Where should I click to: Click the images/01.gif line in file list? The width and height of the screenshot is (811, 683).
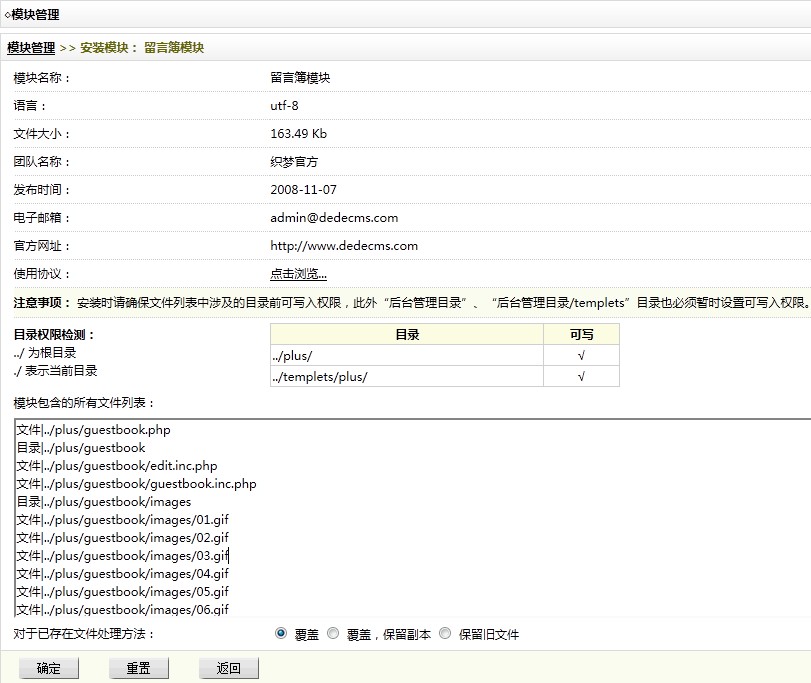coord(122,520)
